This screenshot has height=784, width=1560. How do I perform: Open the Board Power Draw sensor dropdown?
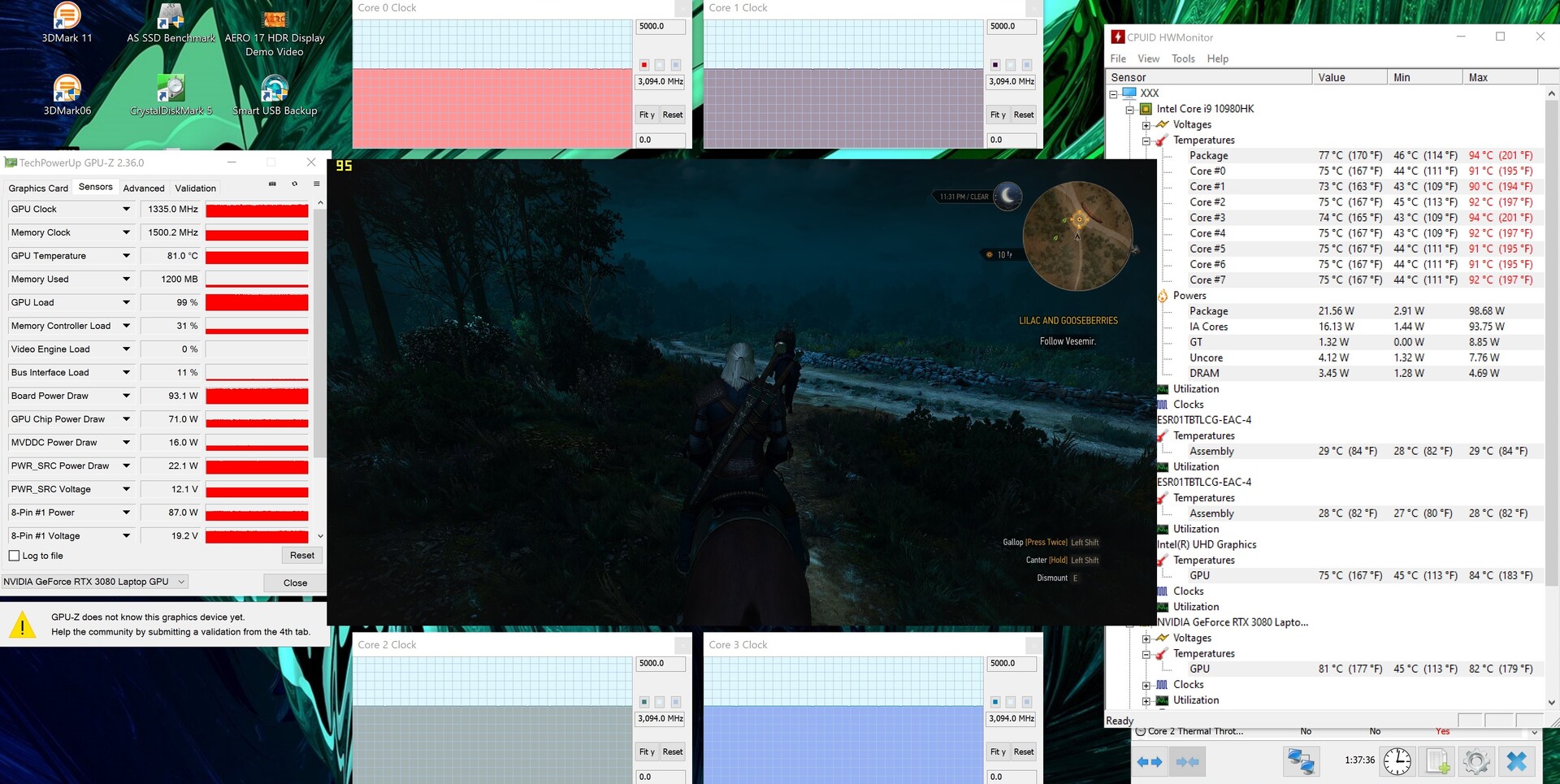pyautogui.click(x=126, y=396)
